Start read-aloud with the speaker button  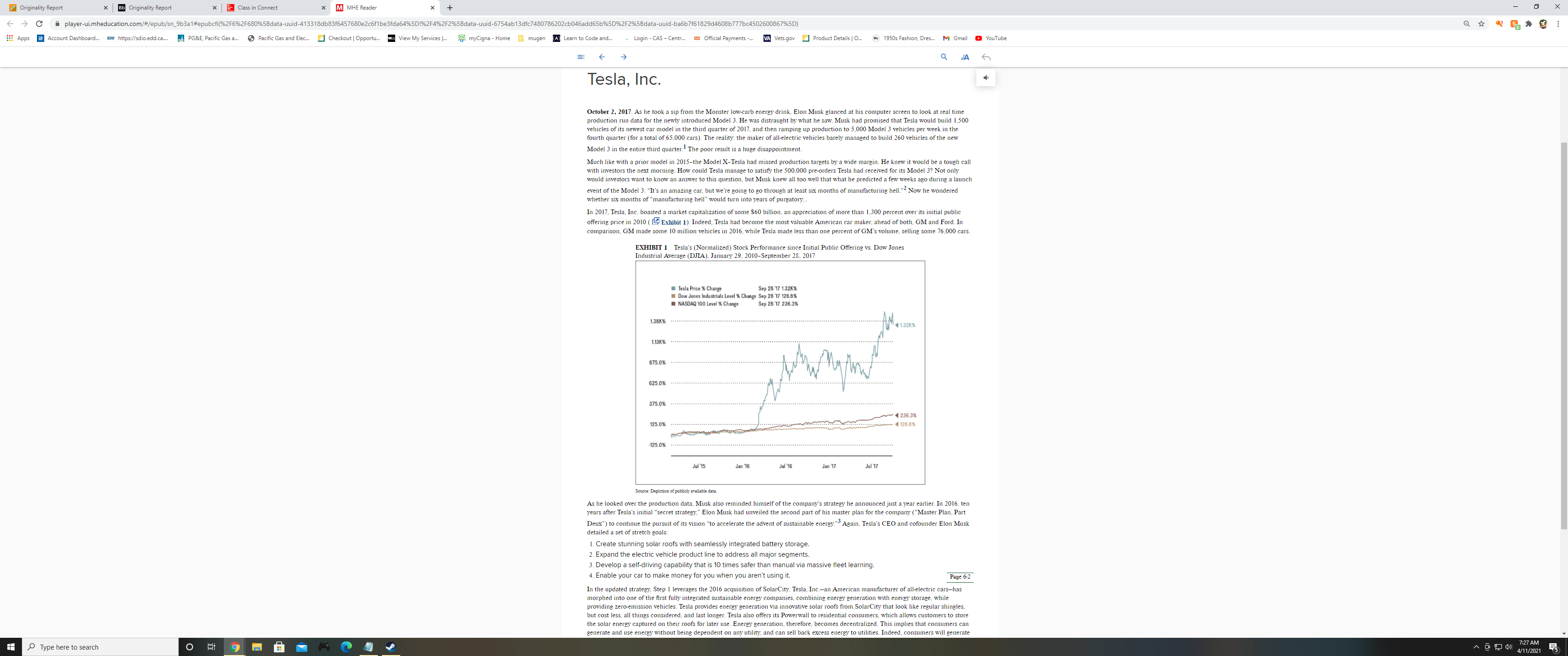(985, 78)
